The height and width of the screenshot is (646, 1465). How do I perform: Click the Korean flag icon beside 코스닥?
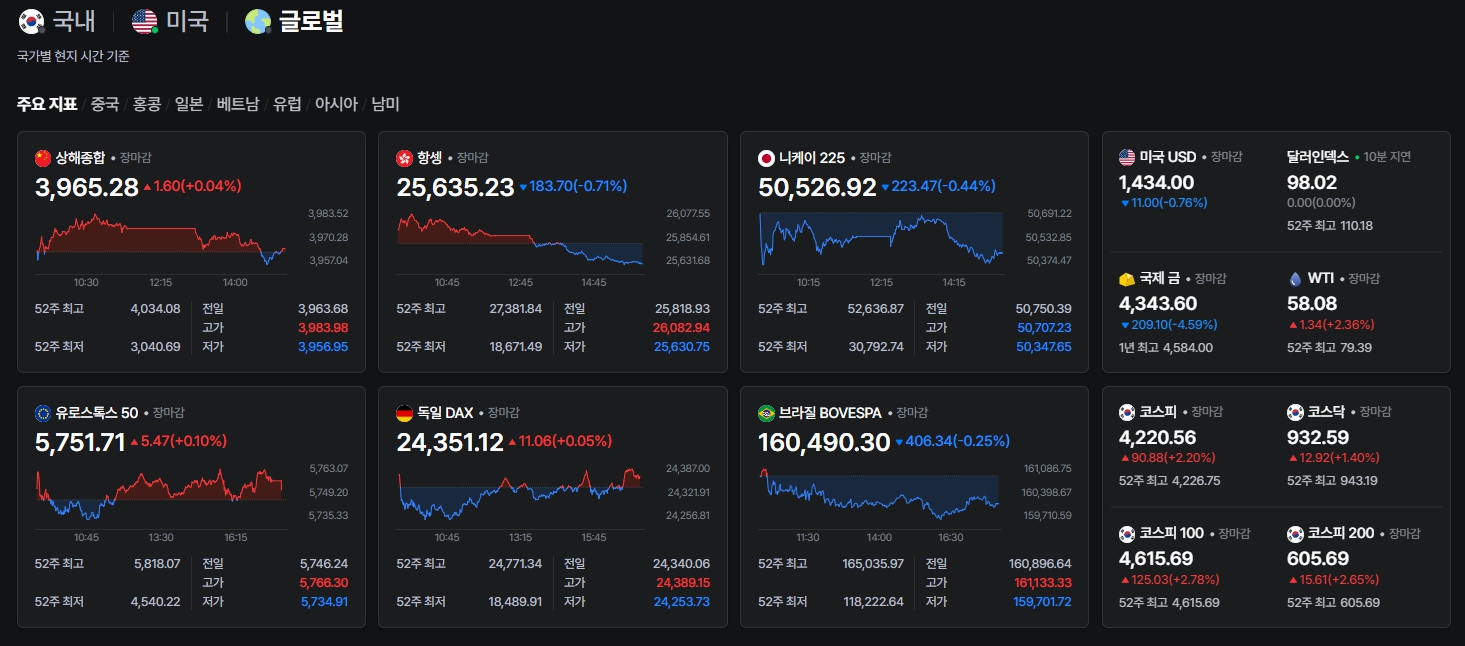tap(1295, 412)
